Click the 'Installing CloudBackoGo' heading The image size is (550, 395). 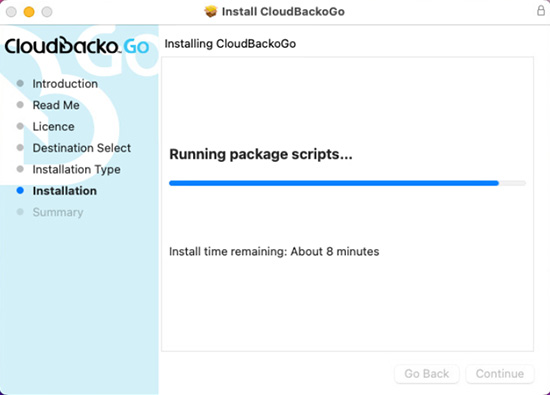(230, 44)
